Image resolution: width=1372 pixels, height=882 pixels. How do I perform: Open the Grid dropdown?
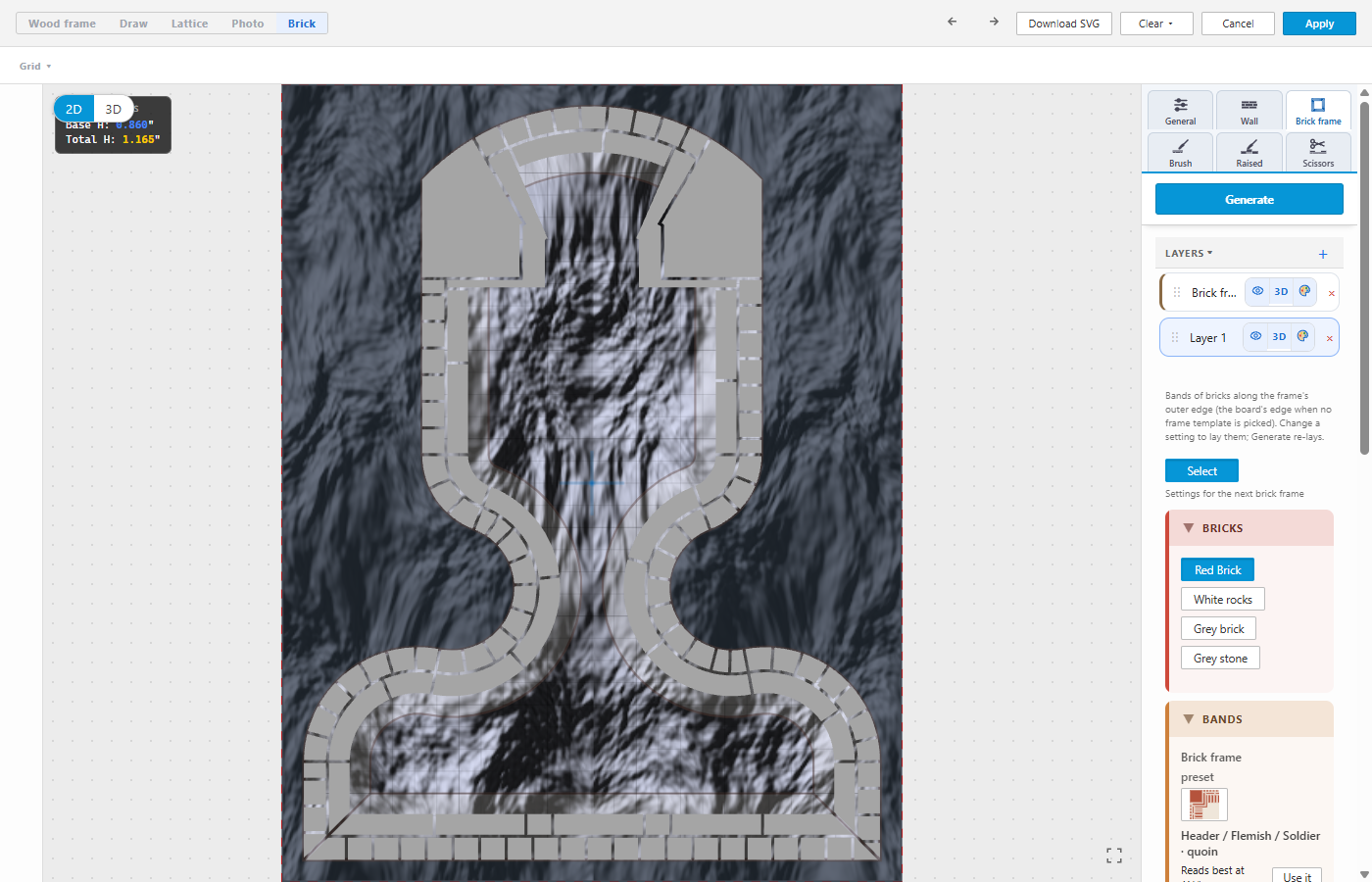35,66
